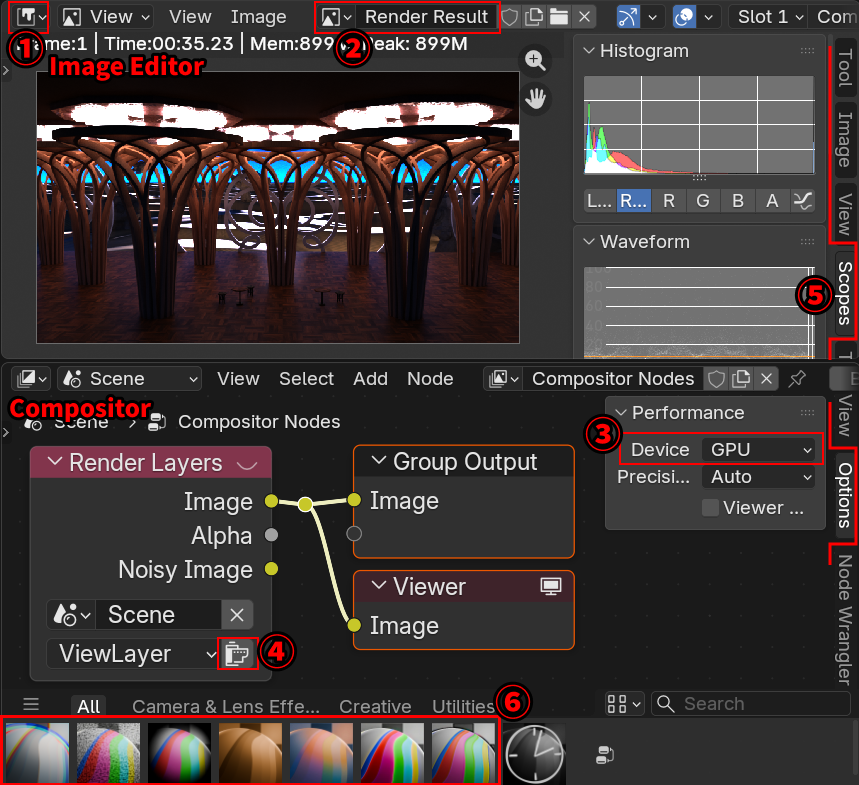
Task: Open the asset shelf hamburger menu
Action: pyautogui.click(x=31, y=704)
